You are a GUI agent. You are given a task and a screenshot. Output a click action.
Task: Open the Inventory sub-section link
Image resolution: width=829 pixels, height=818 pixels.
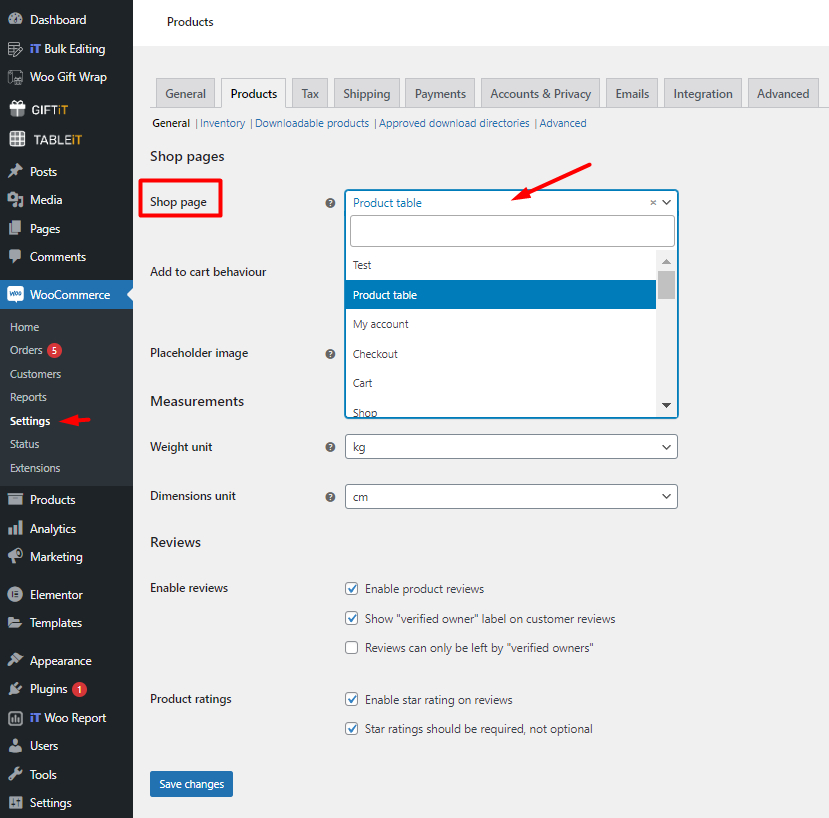pos(223,123)
